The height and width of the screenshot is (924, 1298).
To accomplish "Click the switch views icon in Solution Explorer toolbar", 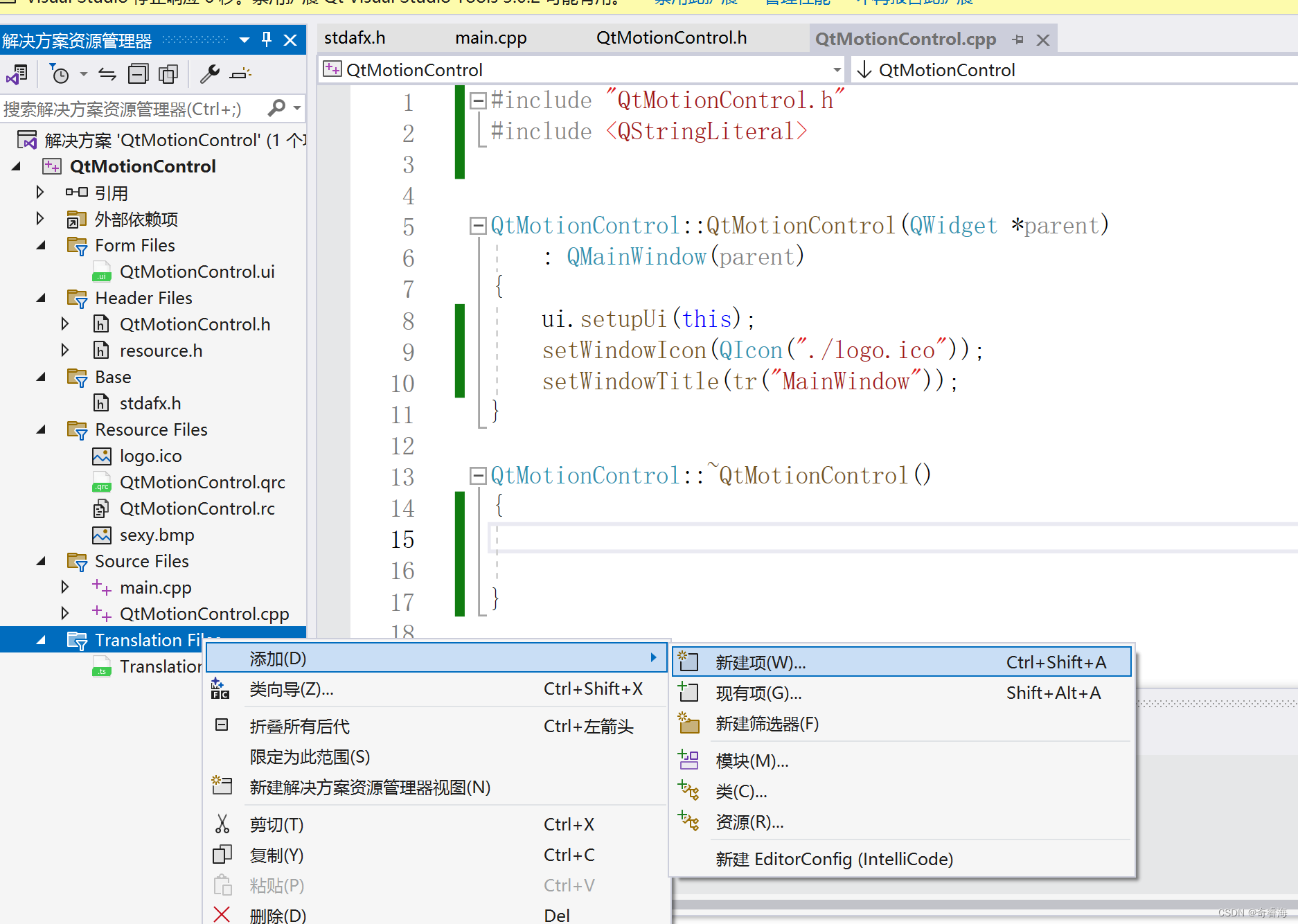I will pos(17,73).
